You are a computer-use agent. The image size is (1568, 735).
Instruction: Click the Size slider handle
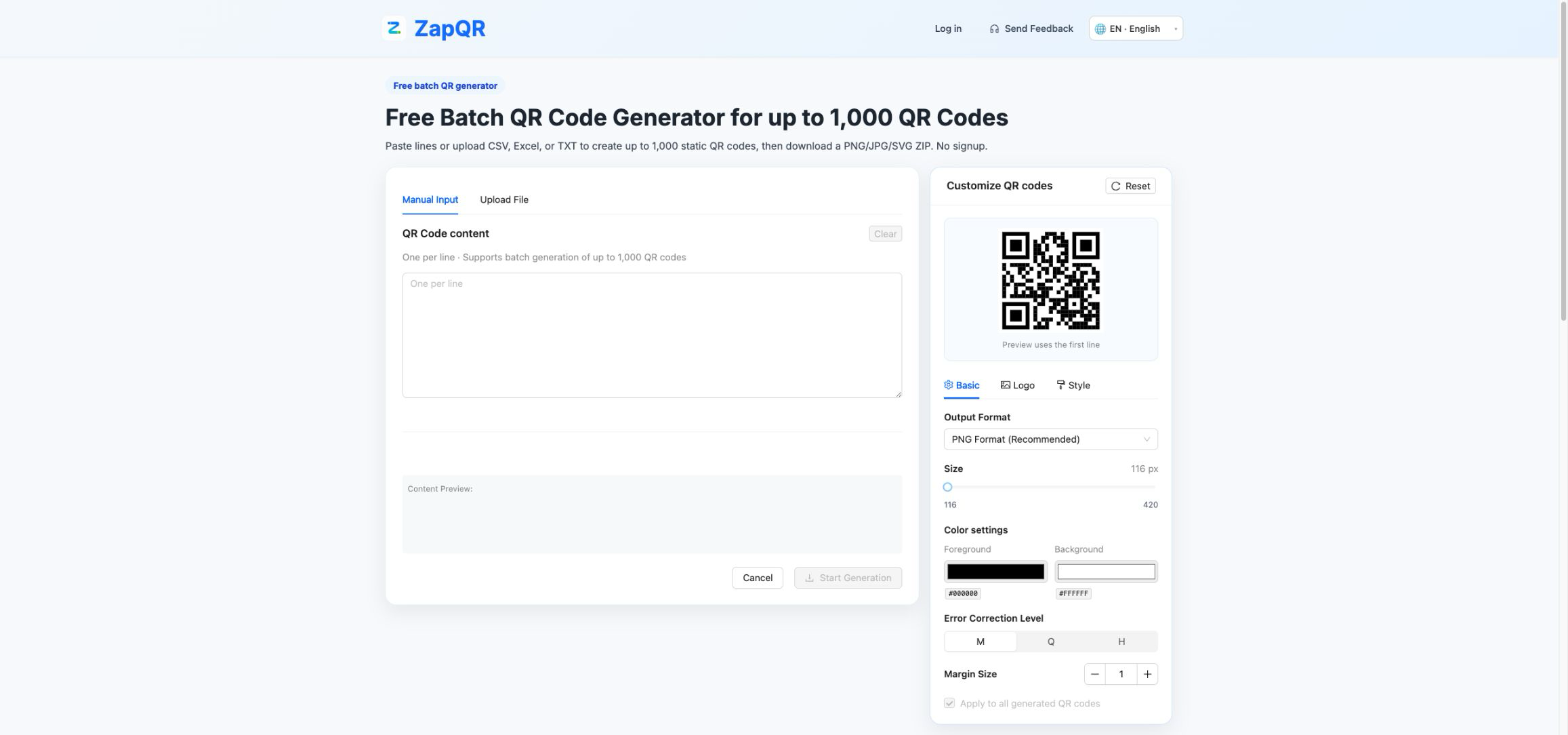click(948, 488)
